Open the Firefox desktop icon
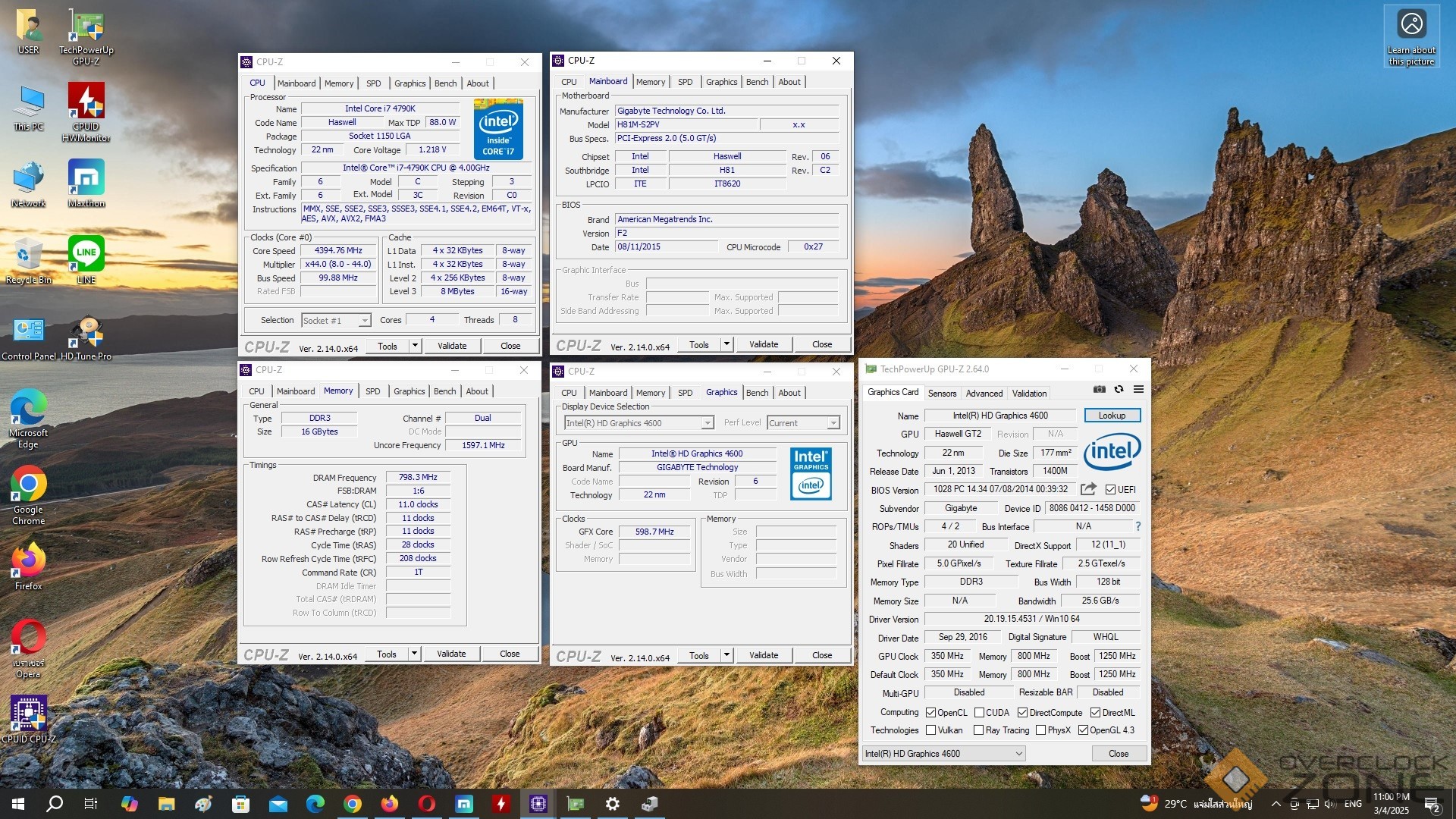 pos(29,566)
